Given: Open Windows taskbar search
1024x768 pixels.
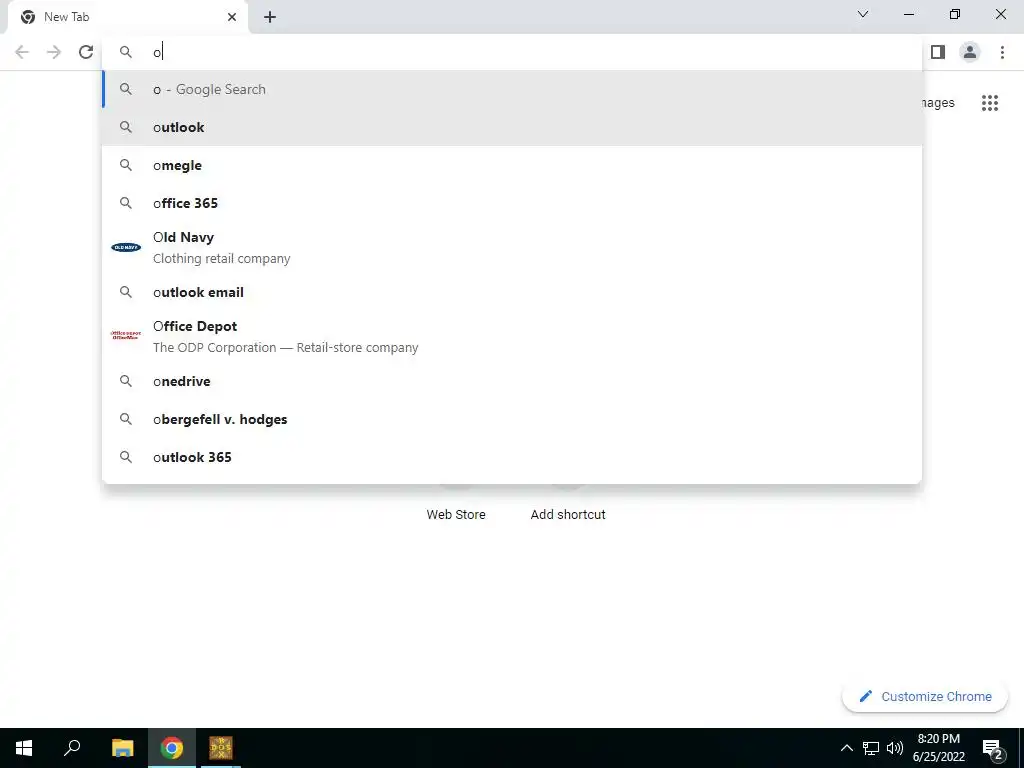Looking at the screenshot, I should pos(72,748).
